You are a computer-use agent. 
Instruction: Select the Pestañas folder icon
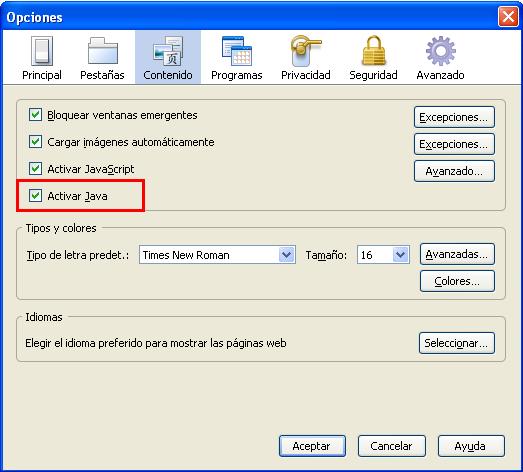[102, 51]
